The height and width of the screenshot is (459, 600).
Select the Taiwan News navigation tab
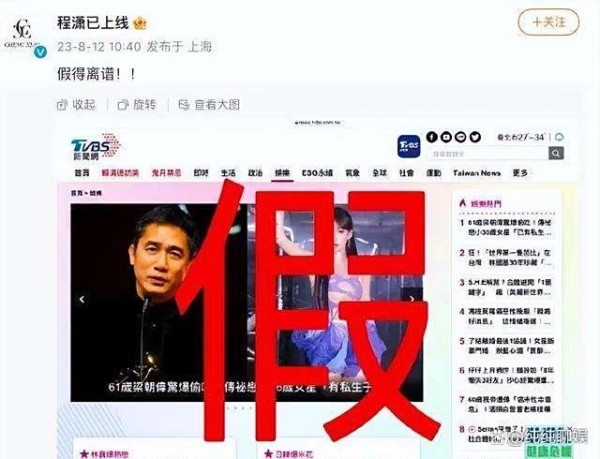pos(477,173)
